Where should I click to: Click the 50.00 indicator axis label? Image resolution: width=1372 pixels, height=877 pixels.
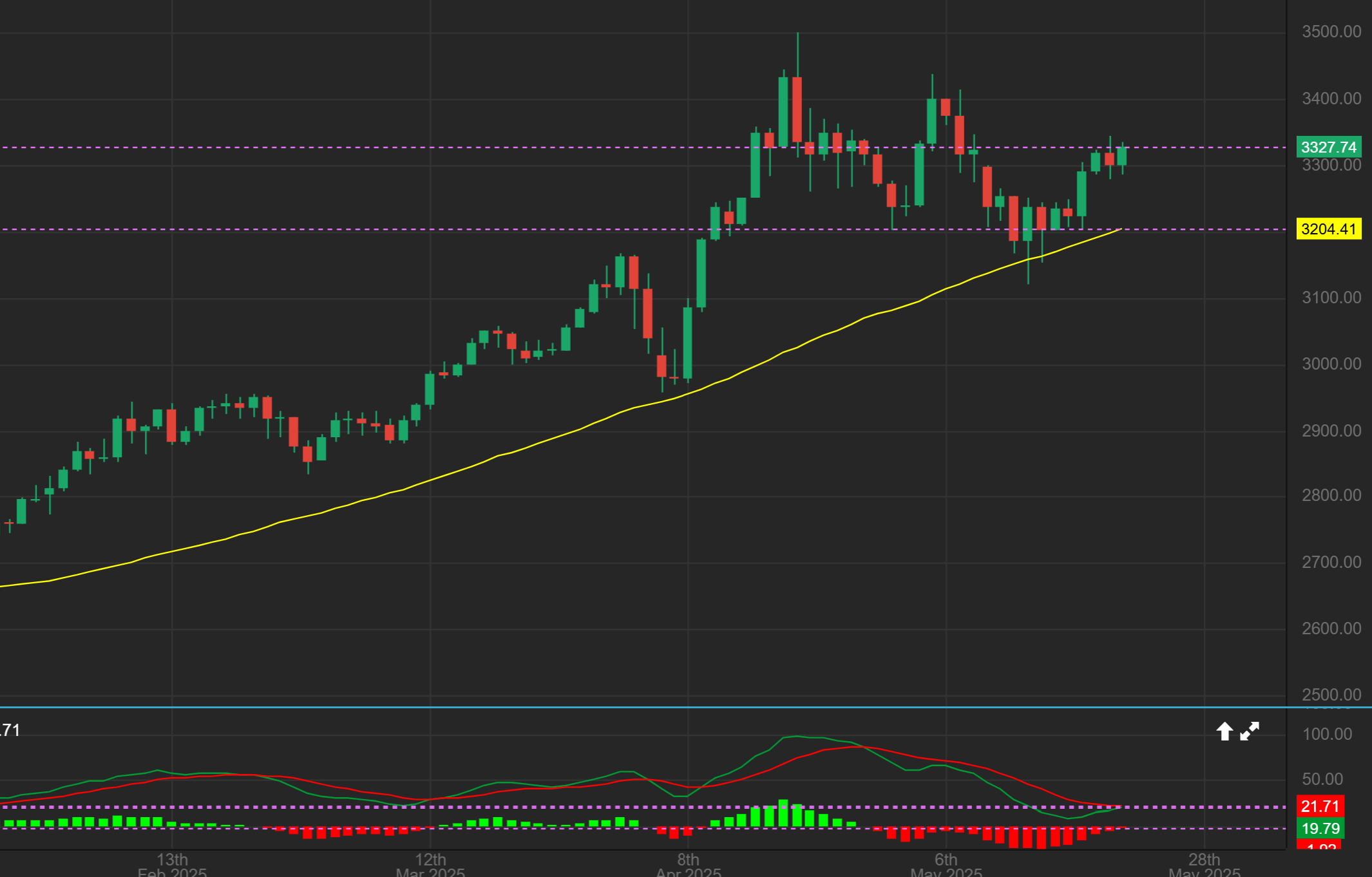[x=1322, y=779]
